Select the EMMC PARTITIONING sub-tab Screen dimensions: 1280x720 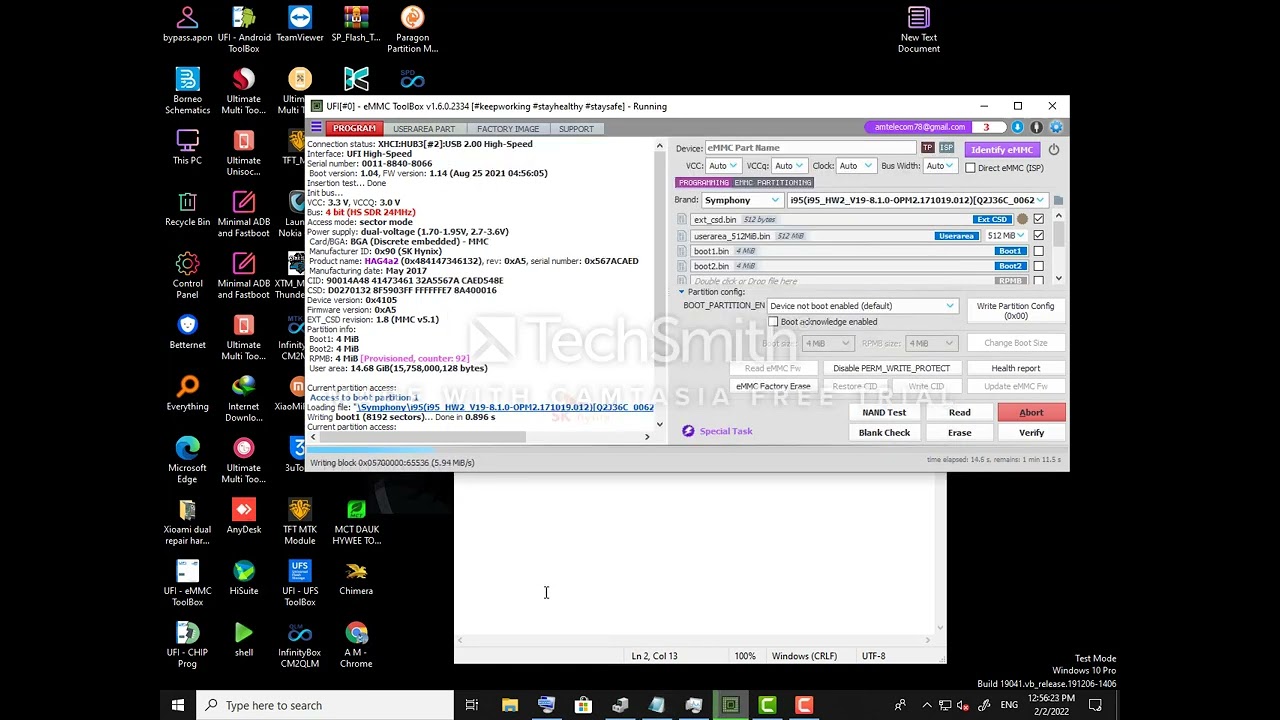773,183
